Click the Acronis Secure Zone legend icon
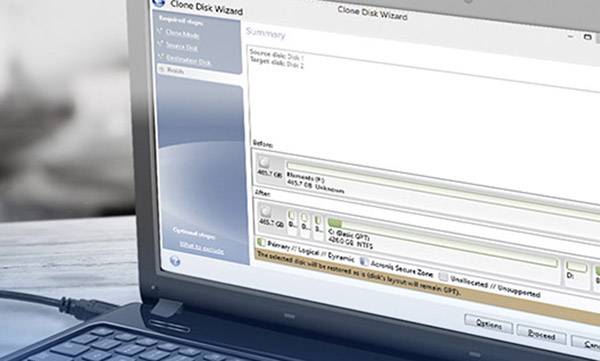The height and width of the screenshot is (361, 600). point(364,261)
